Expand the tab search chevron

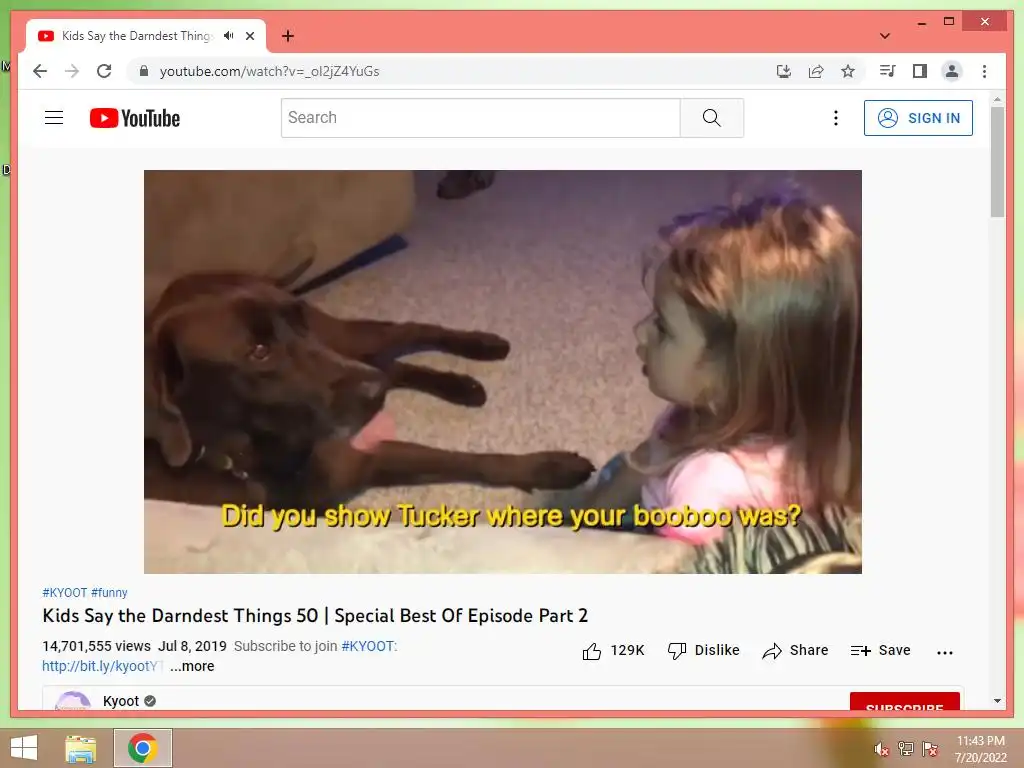(884, 36)
